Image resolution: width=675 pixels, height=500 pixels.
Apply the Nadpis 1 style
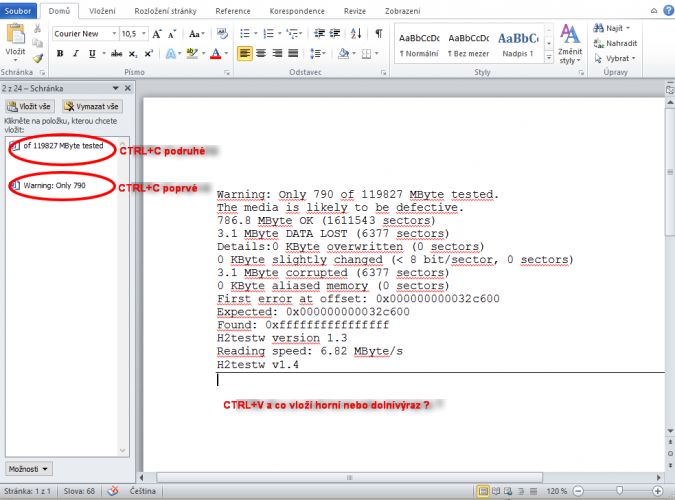point(518,45)
